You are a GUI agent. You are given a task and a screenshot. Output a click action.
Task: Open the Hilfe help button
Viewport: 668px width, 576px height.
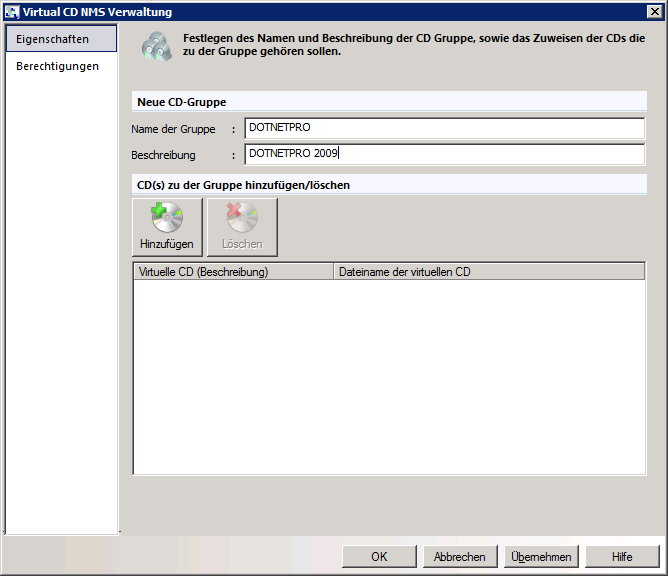coord(622,556)
